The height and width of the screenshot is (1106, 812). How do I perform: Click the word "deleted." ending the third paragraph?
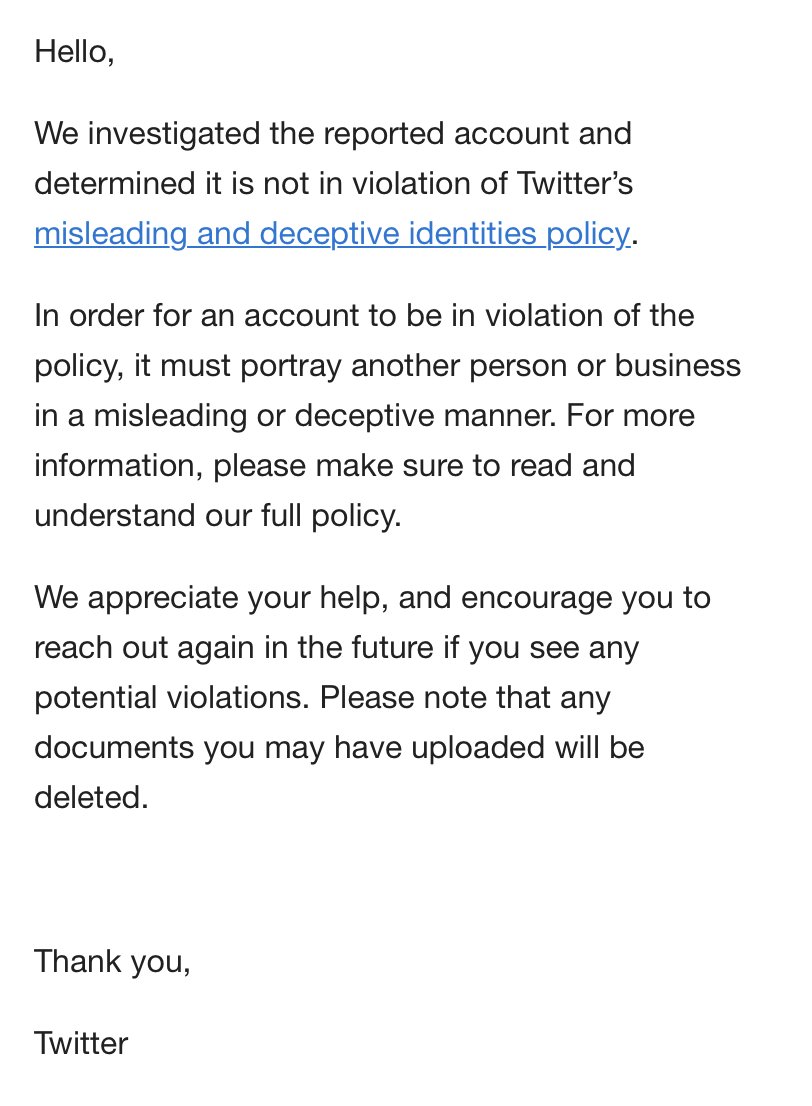[91, 798]
